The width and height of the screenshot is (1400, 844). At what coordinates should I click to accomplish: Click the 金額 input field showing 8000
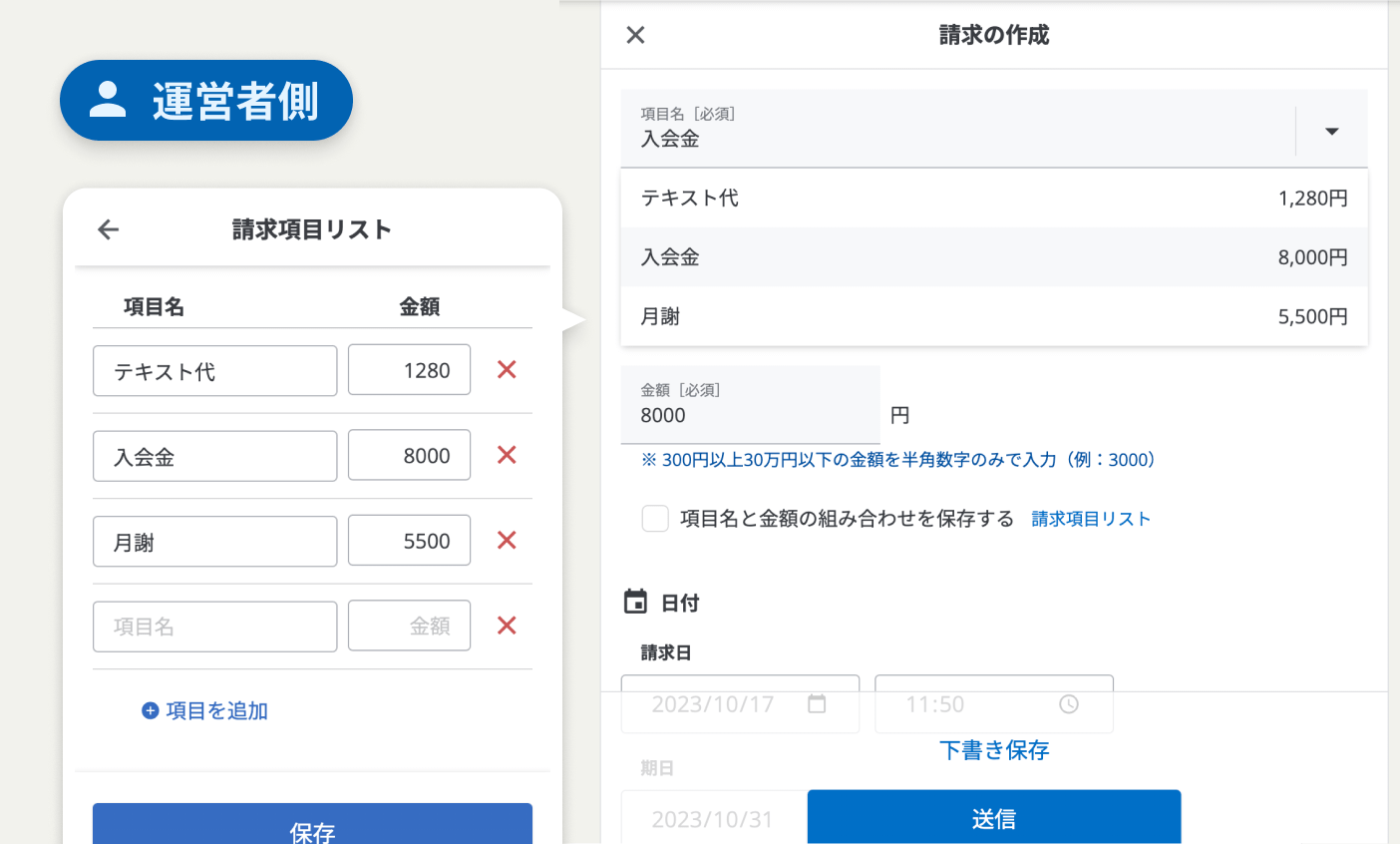point(750,415)
